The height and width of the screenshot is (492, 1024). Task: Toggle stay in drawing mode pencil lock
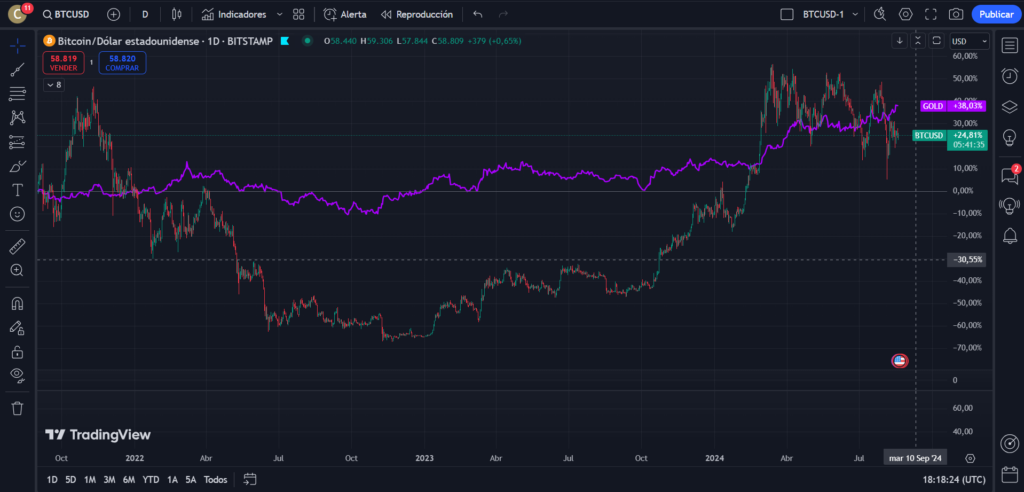coord(18,328)
